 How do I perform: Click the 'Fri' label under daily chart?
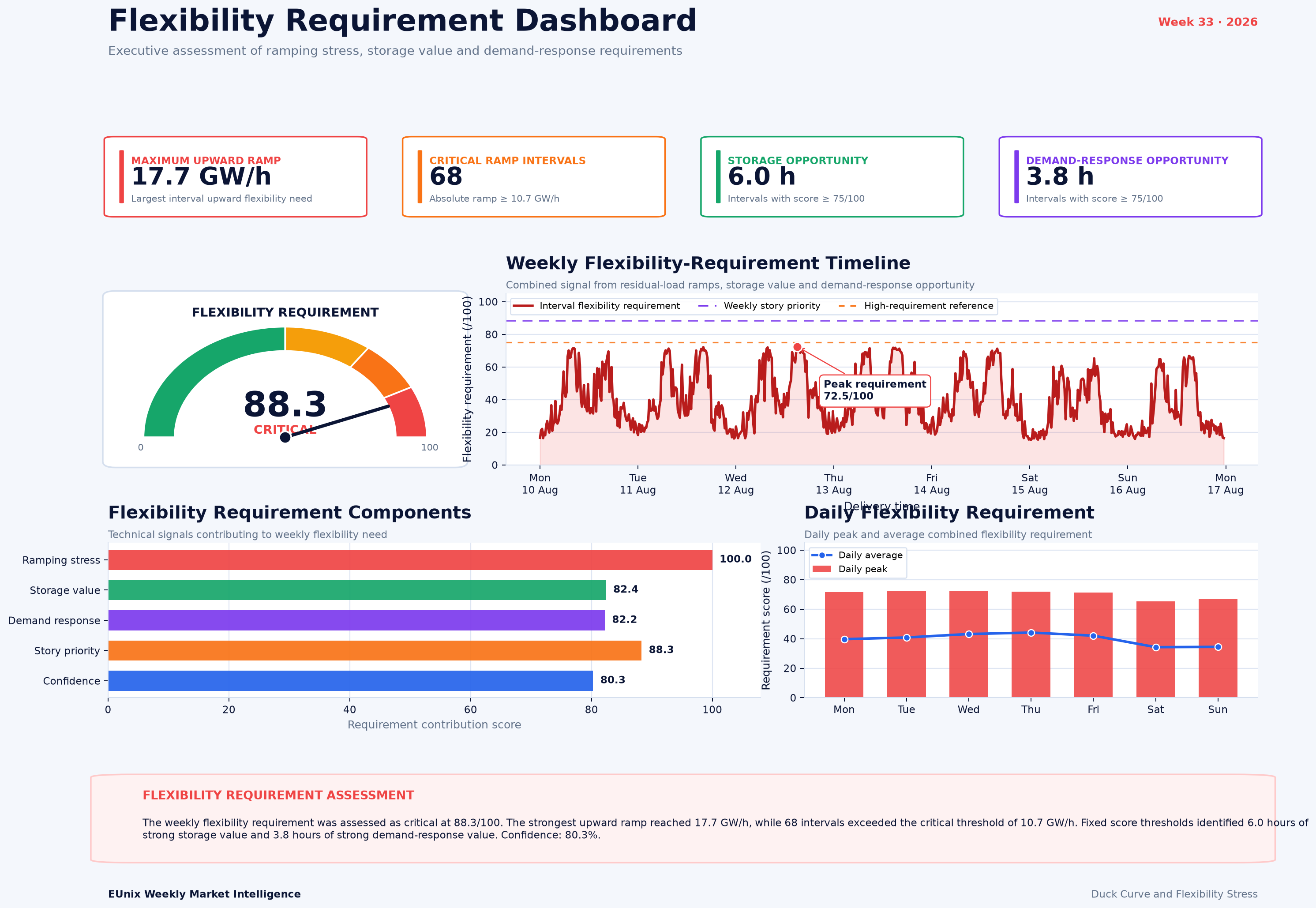(1093, 709)
